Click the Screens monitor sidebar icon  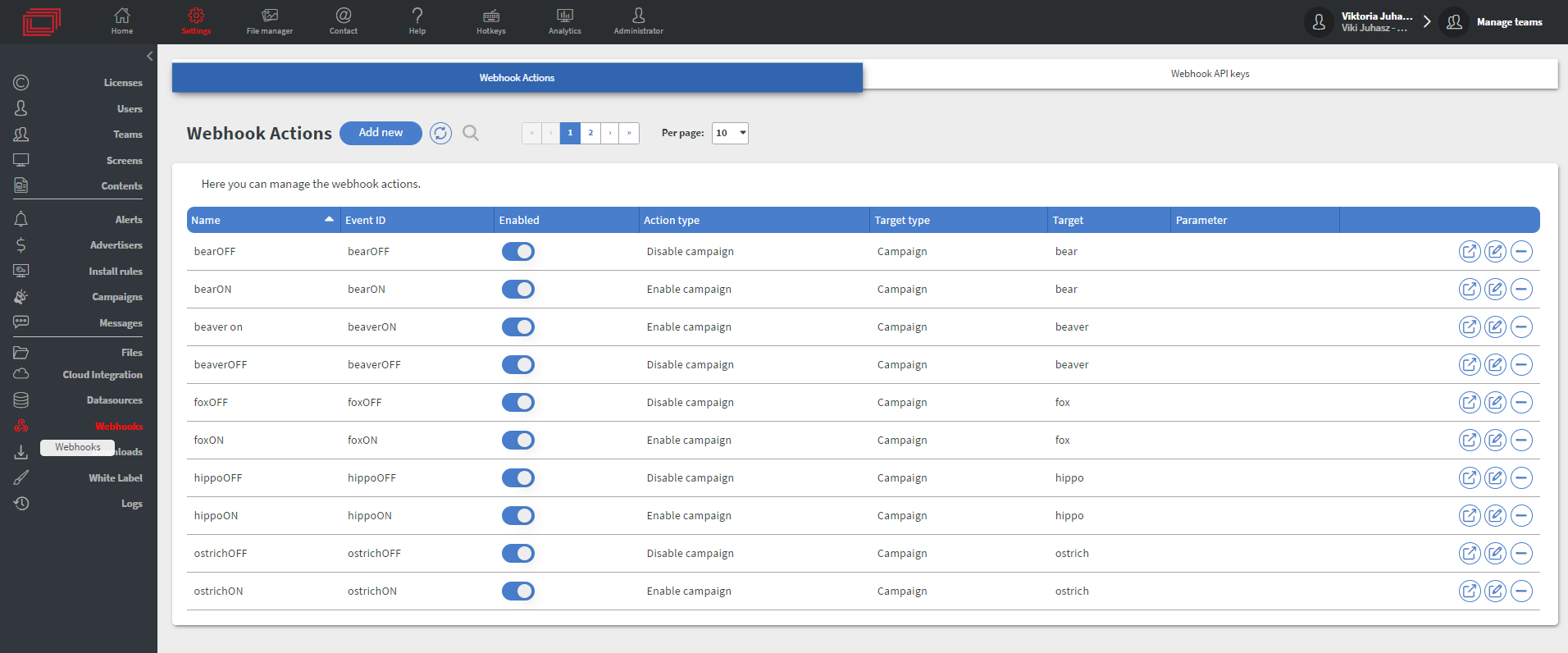click(x=21, y=160)
